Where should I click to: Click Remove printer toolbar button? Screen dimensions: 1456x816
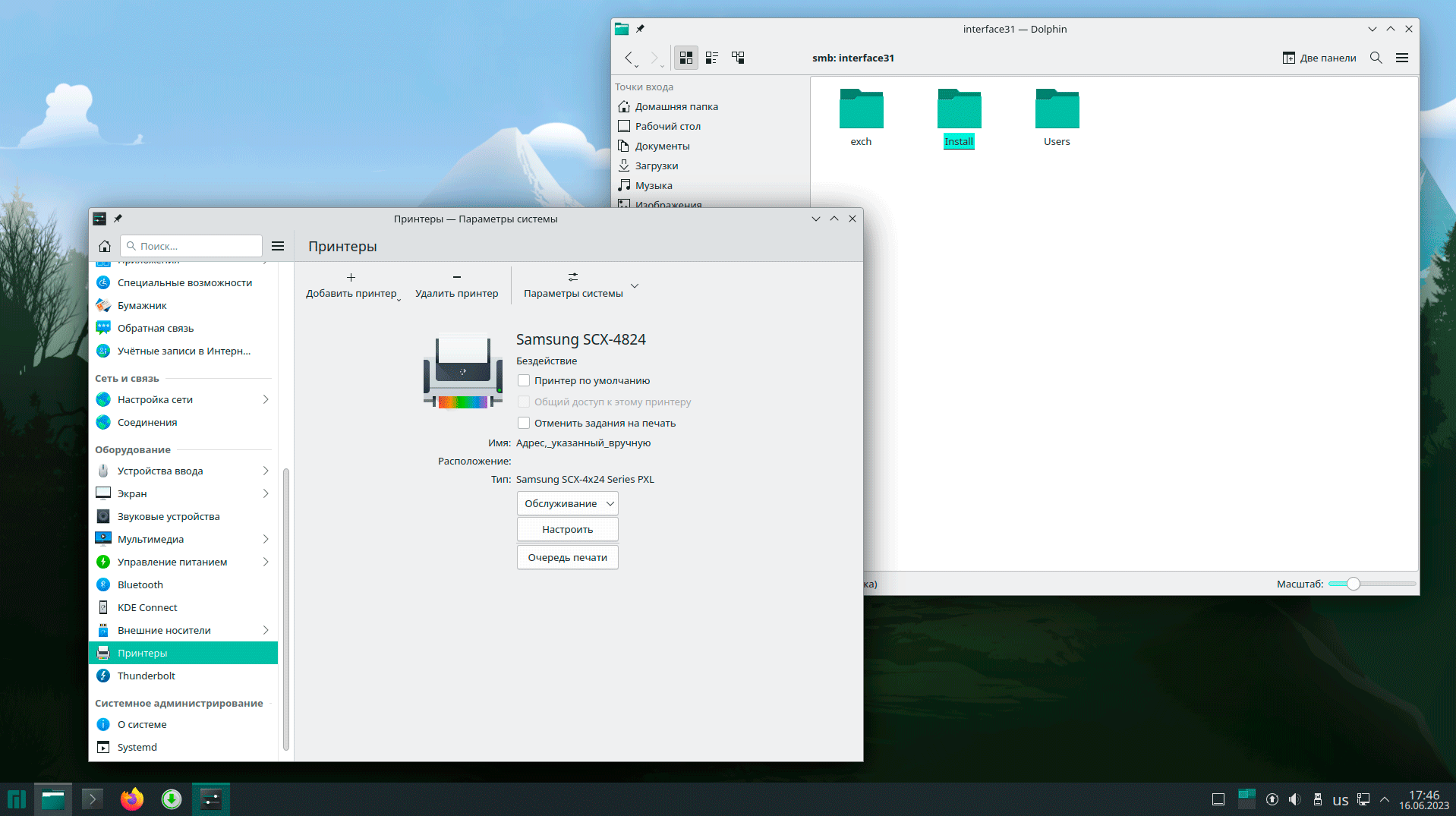(456, 285)
